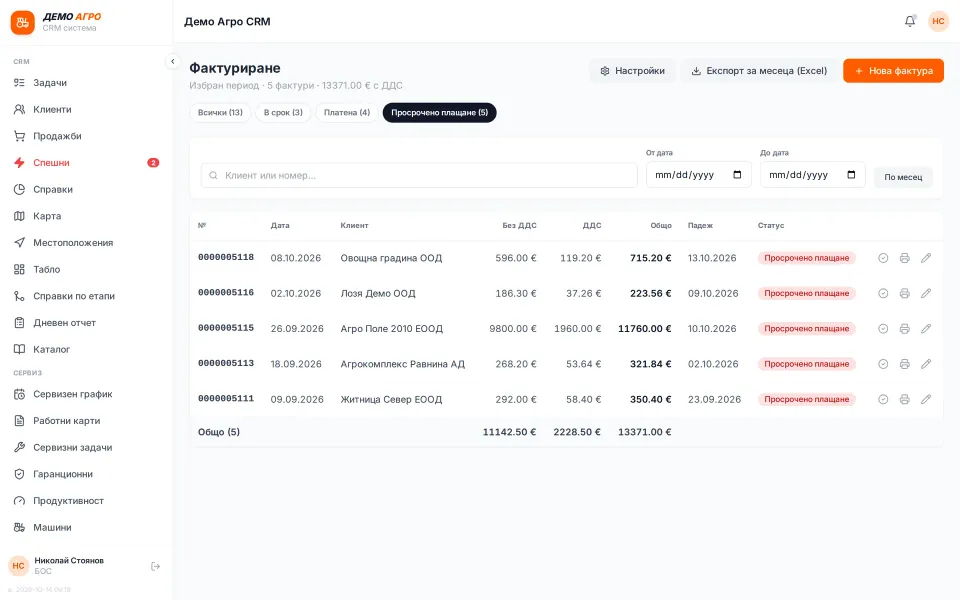Print invoice 0000005116
960x600 pixels.
[x=904, y=293]
